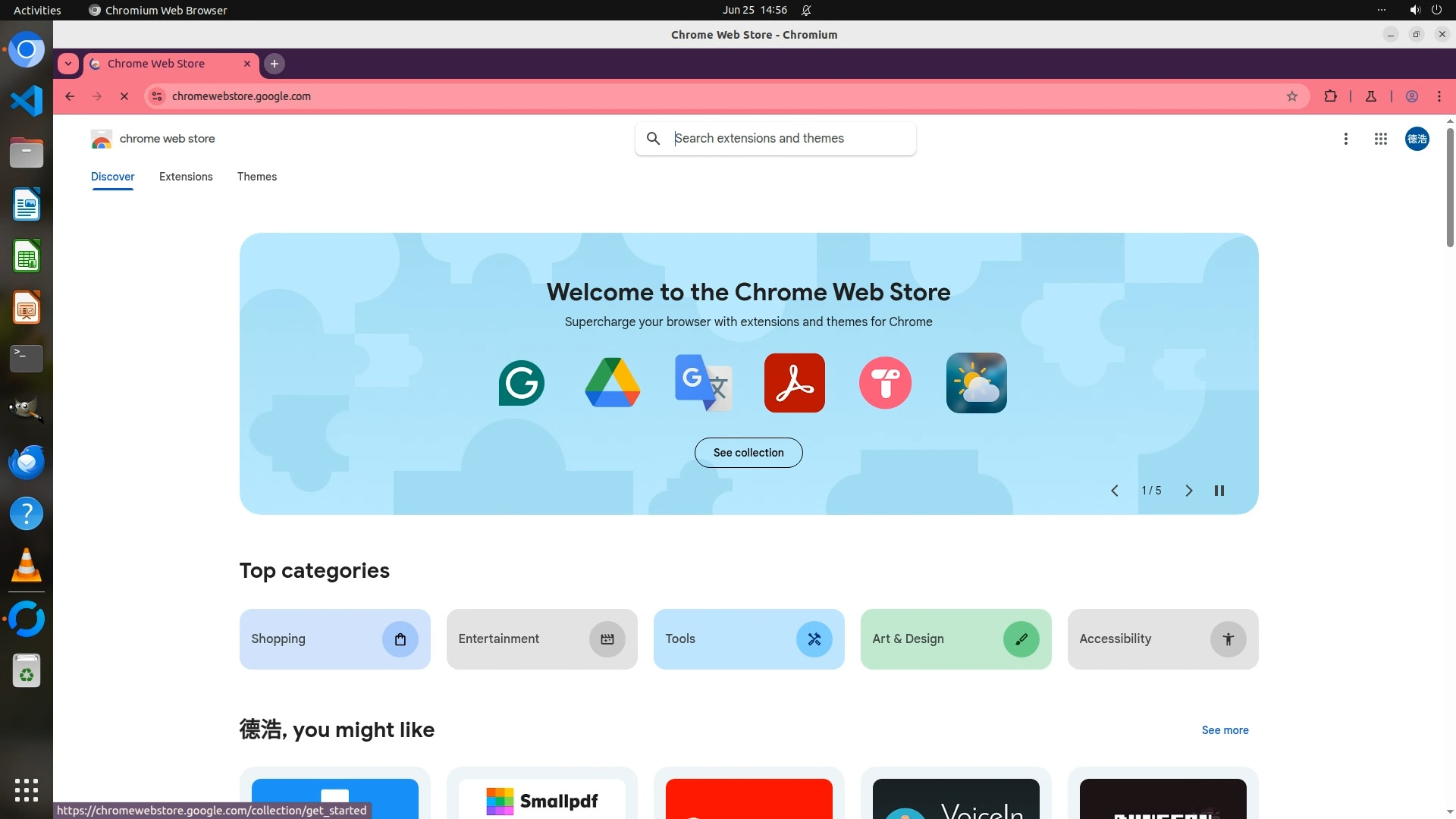
Task: Click the weather extension icon in banner
Action: (x=976, y=383)
